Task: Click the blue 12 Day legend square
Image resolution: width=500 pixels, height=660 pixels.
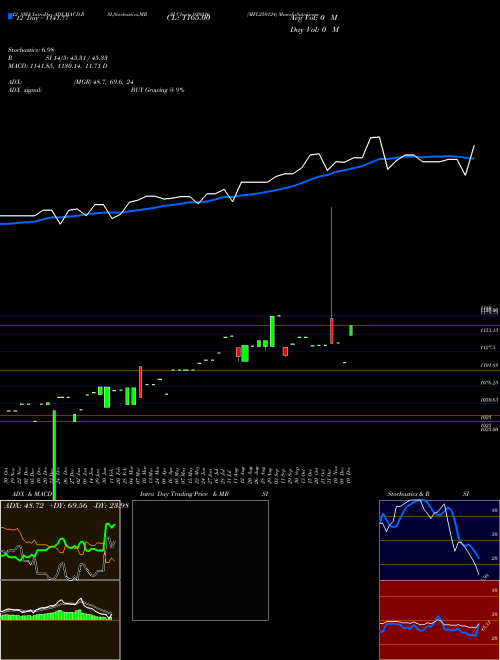Action: pos(10,16)
